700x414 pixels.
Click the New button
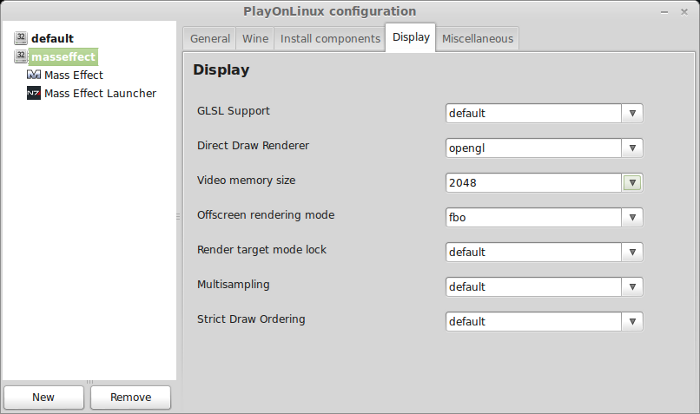pyautogui.click(x=44, y=397)
